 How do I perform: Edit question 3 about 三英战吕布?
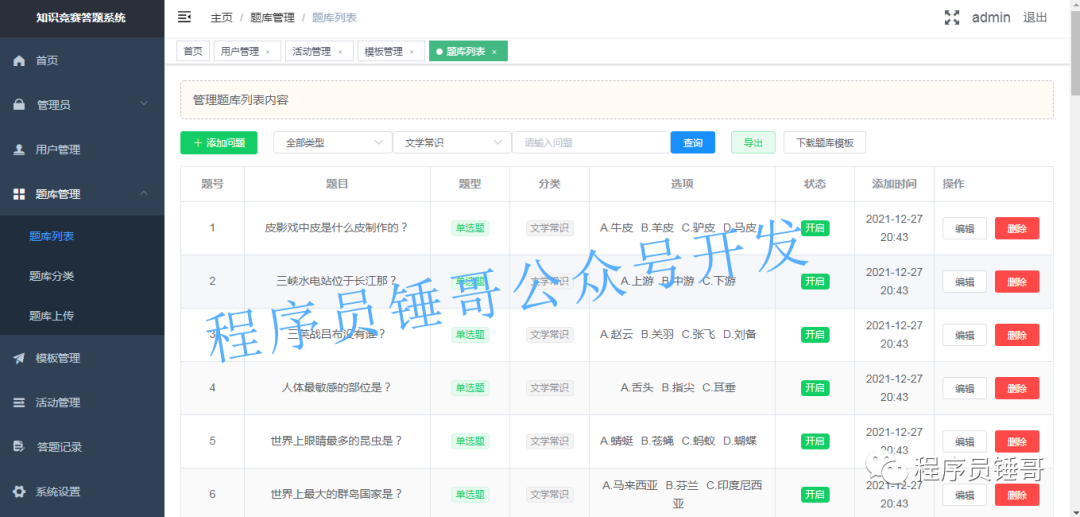point(964,335)
